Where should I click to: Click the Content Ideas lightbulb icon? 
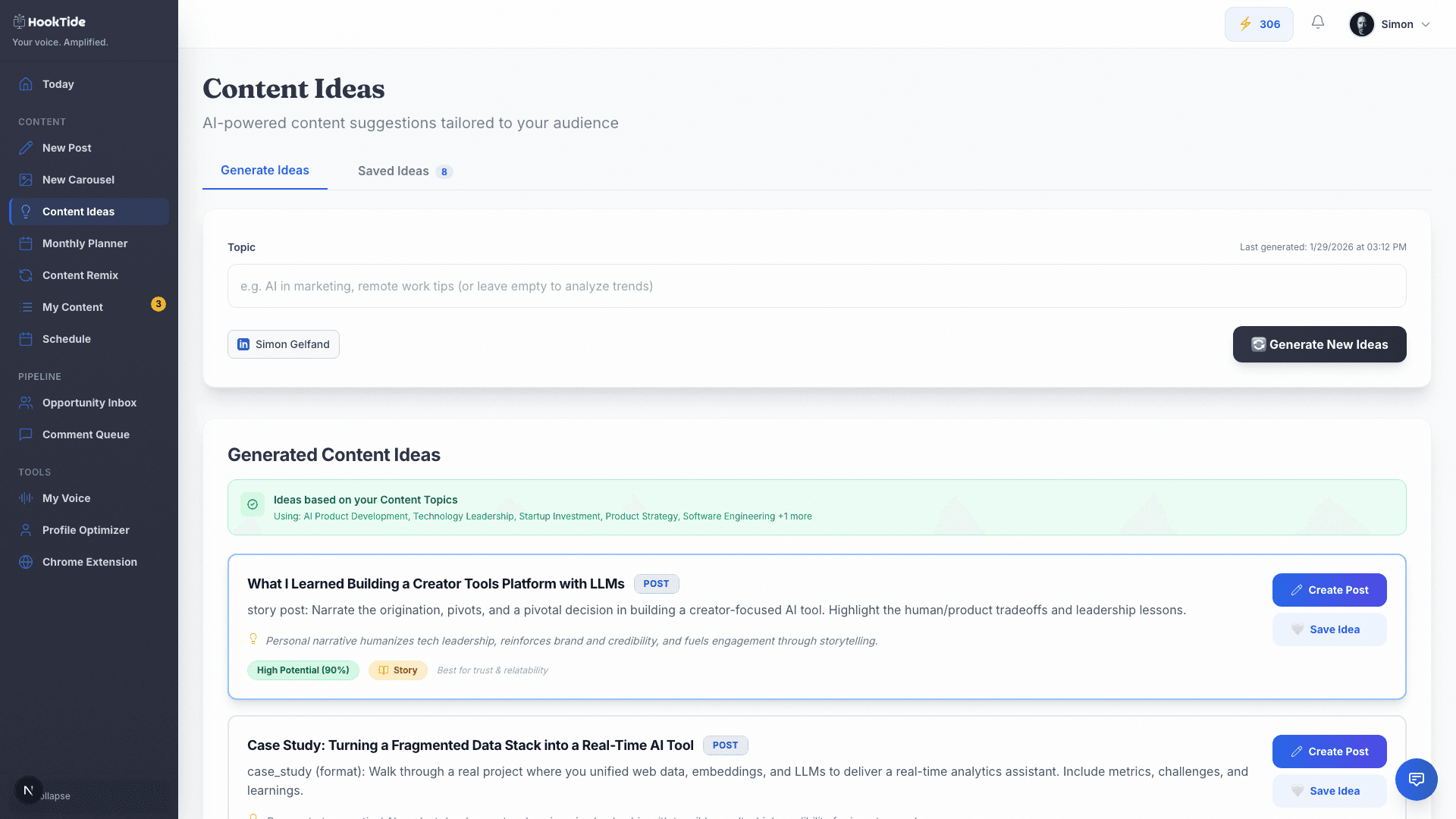pyautogui.click(x=26, y=212)
